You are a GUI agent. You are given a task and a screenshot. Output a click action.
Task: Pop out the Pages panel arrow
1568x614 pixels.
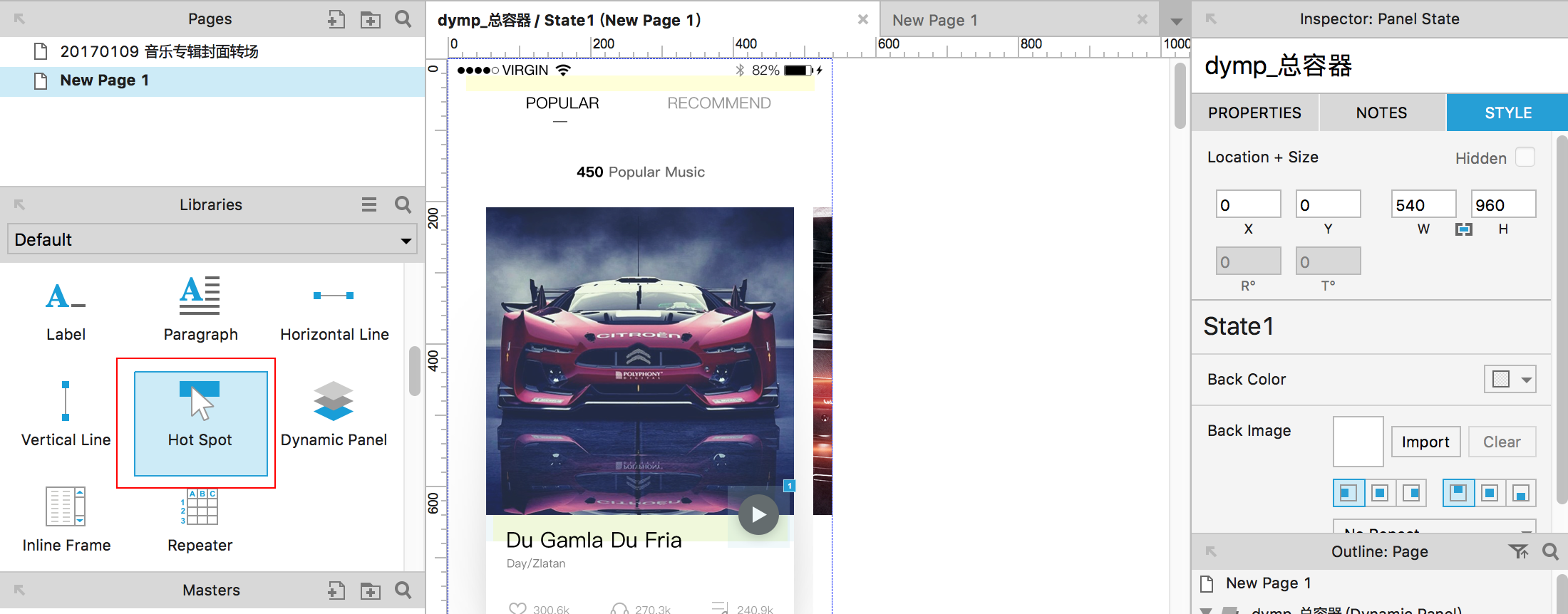[x=19, y=19]
